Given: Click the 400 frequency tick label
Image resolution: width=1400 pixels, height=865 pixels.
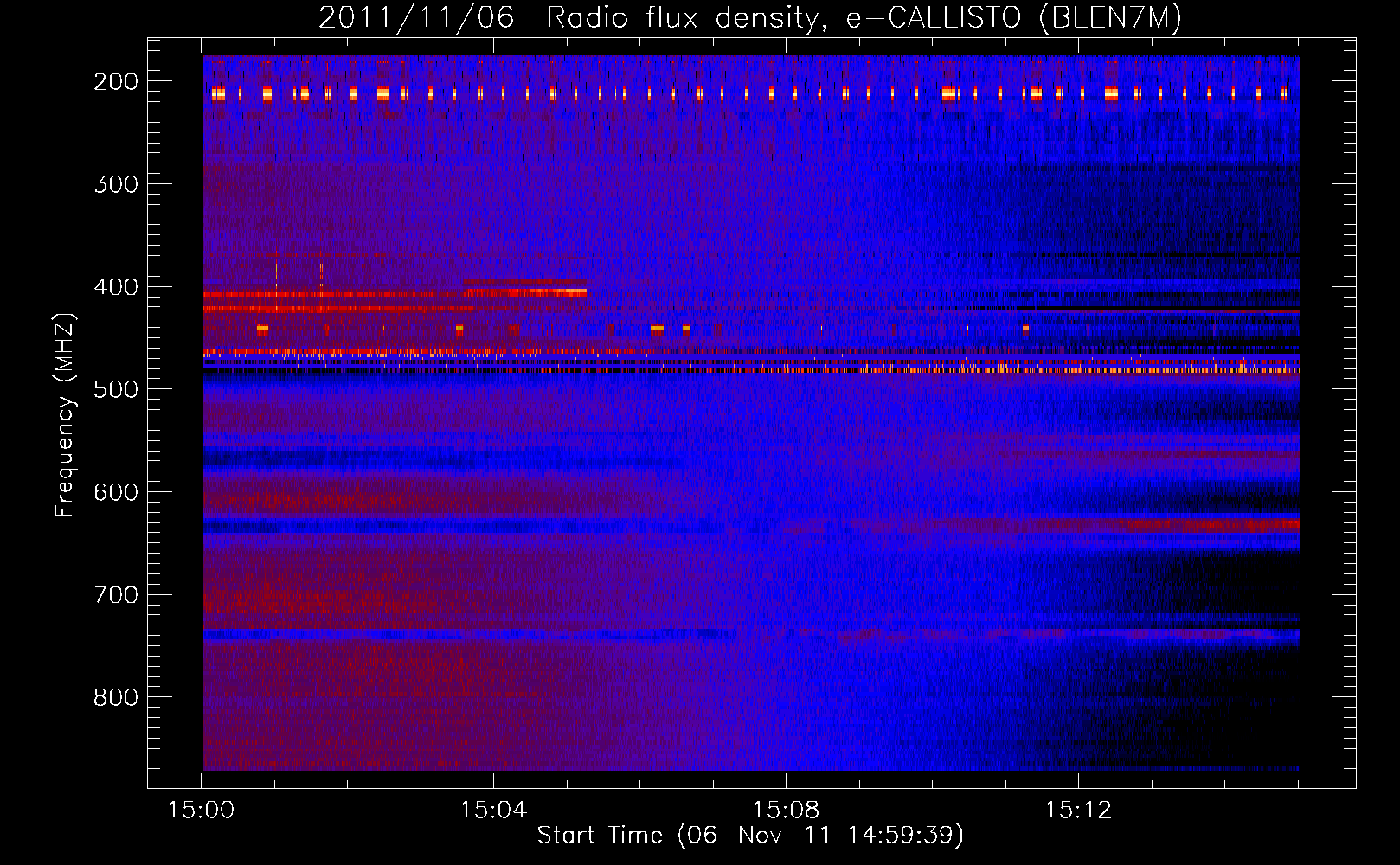Looking at the screenshot, I should (116, 287).
